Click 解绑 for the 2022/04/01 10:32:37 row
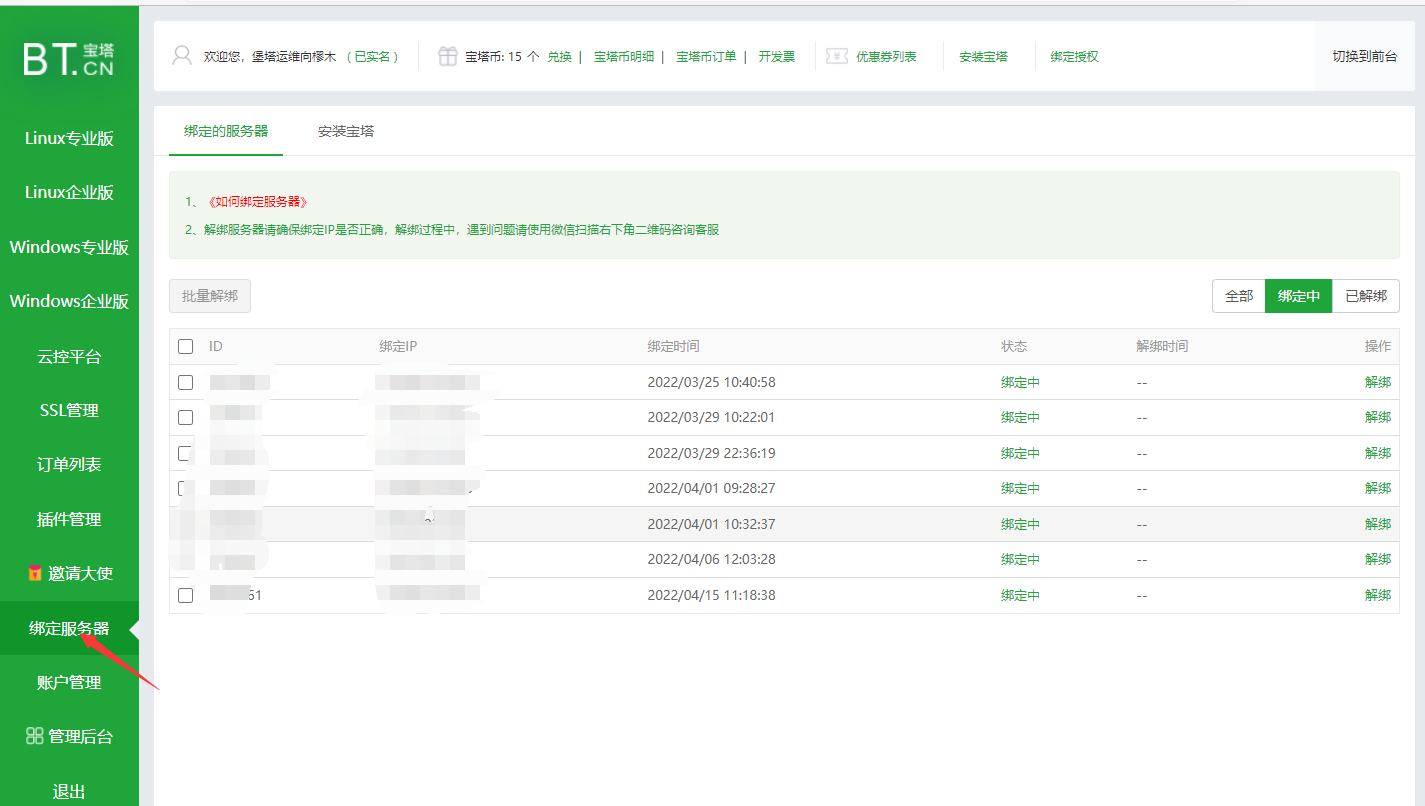Screen dimensions: 1425x806 (x=1378, y=524)
